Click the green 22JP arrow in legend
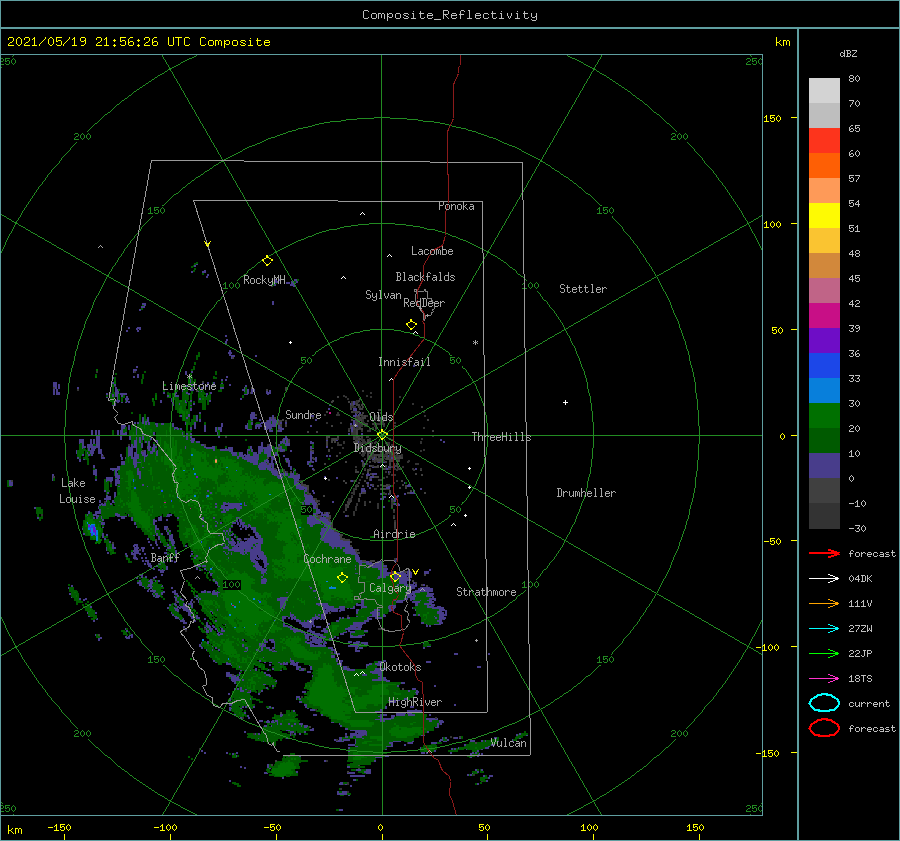Image resolution: width=900 pixels, height=841 pixels. tap(824, 653)
